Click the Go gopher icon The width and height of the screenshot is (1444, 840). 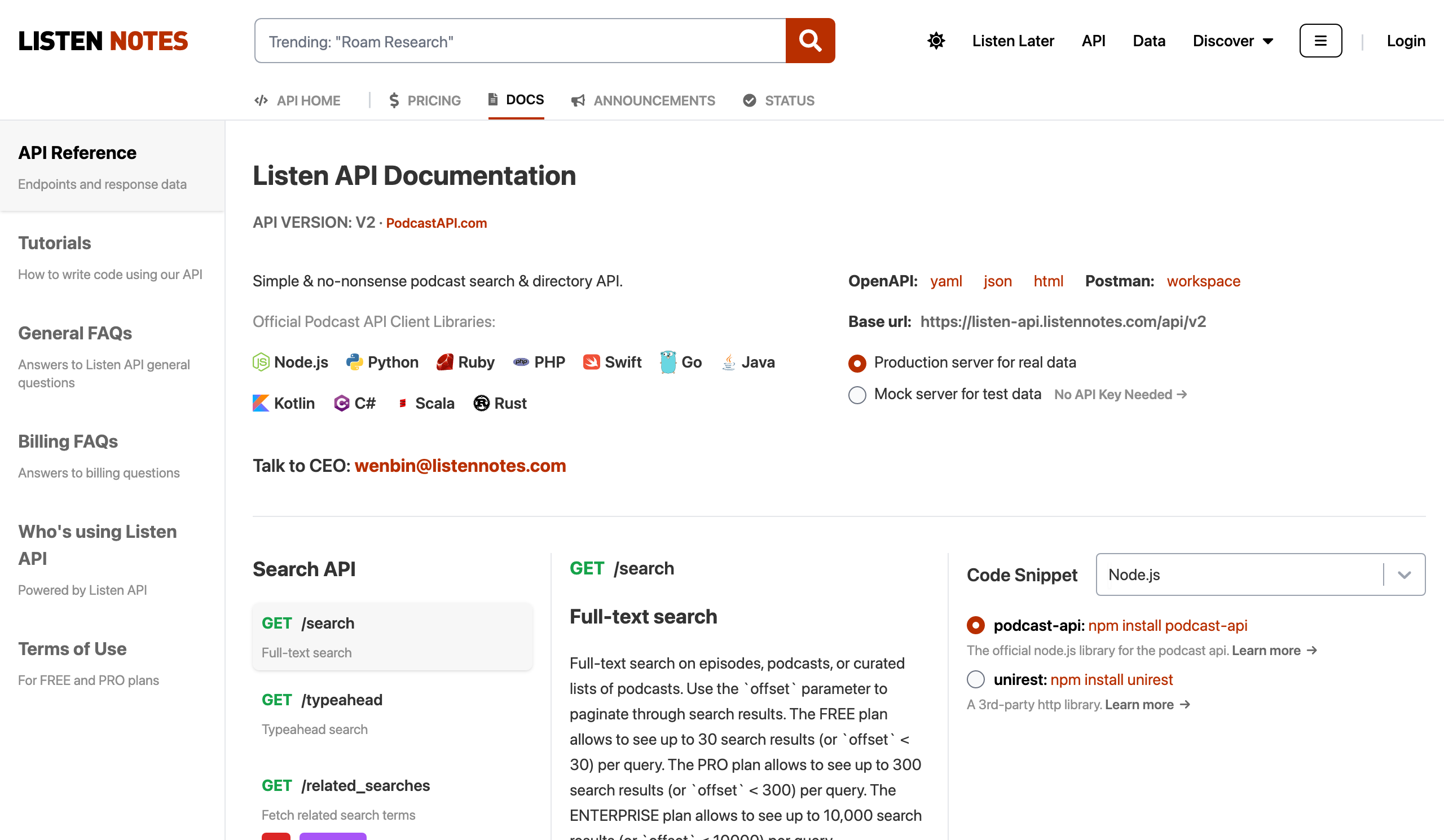pyautogui.click(x=667, y=362)
